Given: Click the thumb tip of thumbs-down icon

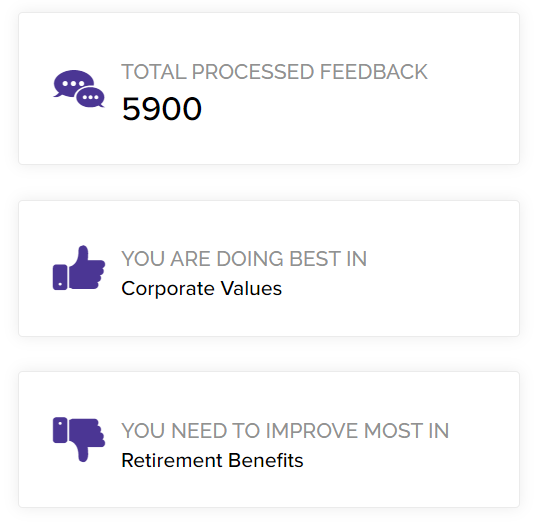Looking at the screenshot, I should (x=83, y=456).
